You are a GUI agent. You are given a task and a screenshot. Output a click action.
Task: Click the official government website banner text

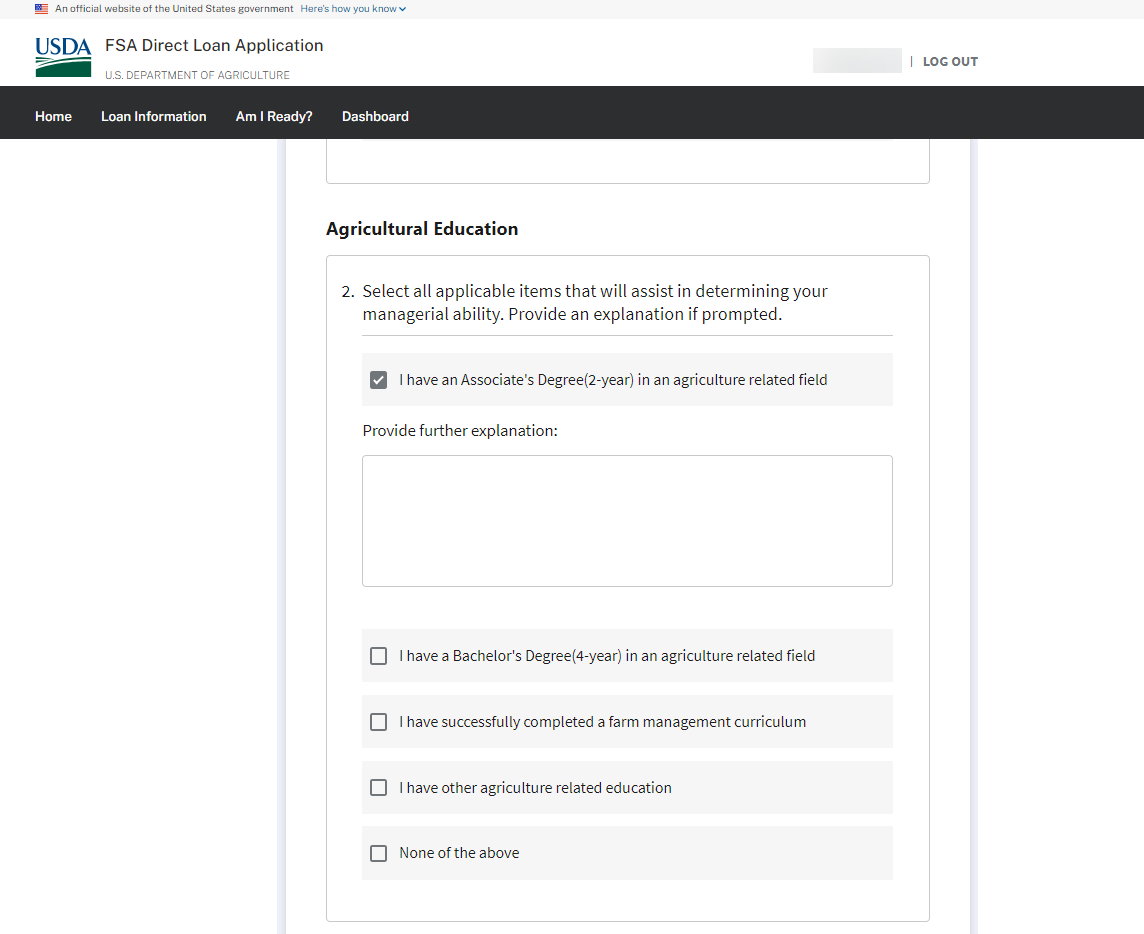tap(174, 9)
